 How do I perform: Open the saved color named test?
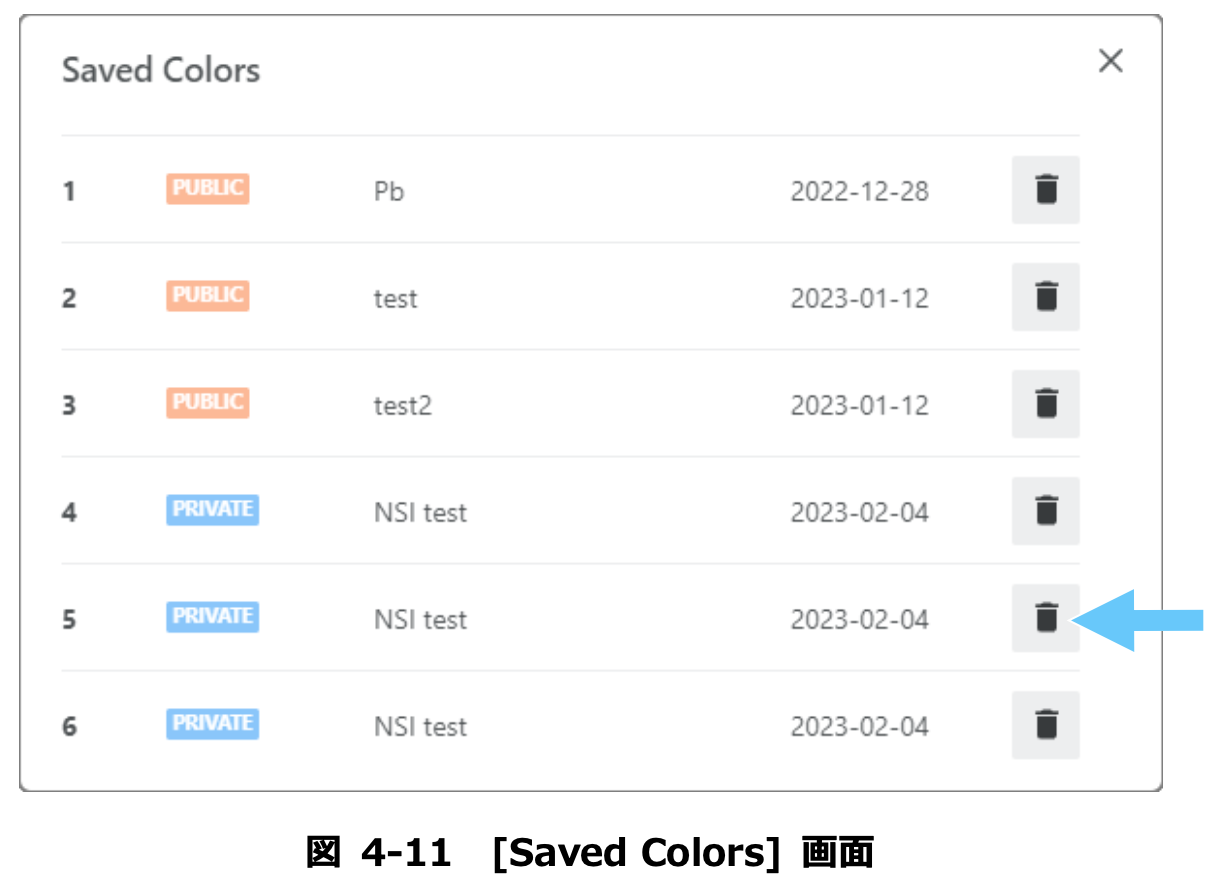pyautogui.click(x=396, y=298)
